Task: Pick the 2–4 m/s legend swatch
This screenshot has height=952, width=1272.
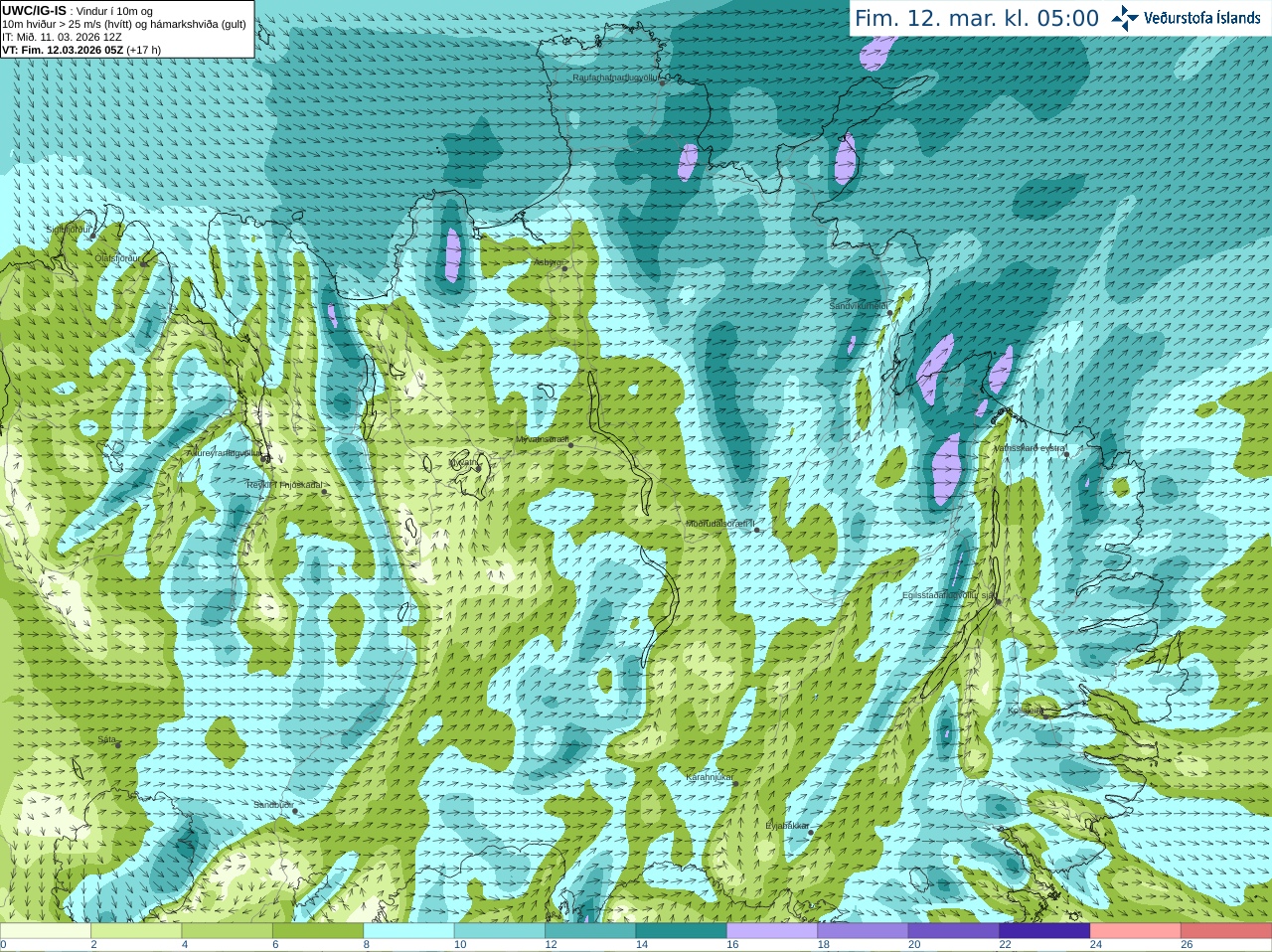Action: coord(136,931)
